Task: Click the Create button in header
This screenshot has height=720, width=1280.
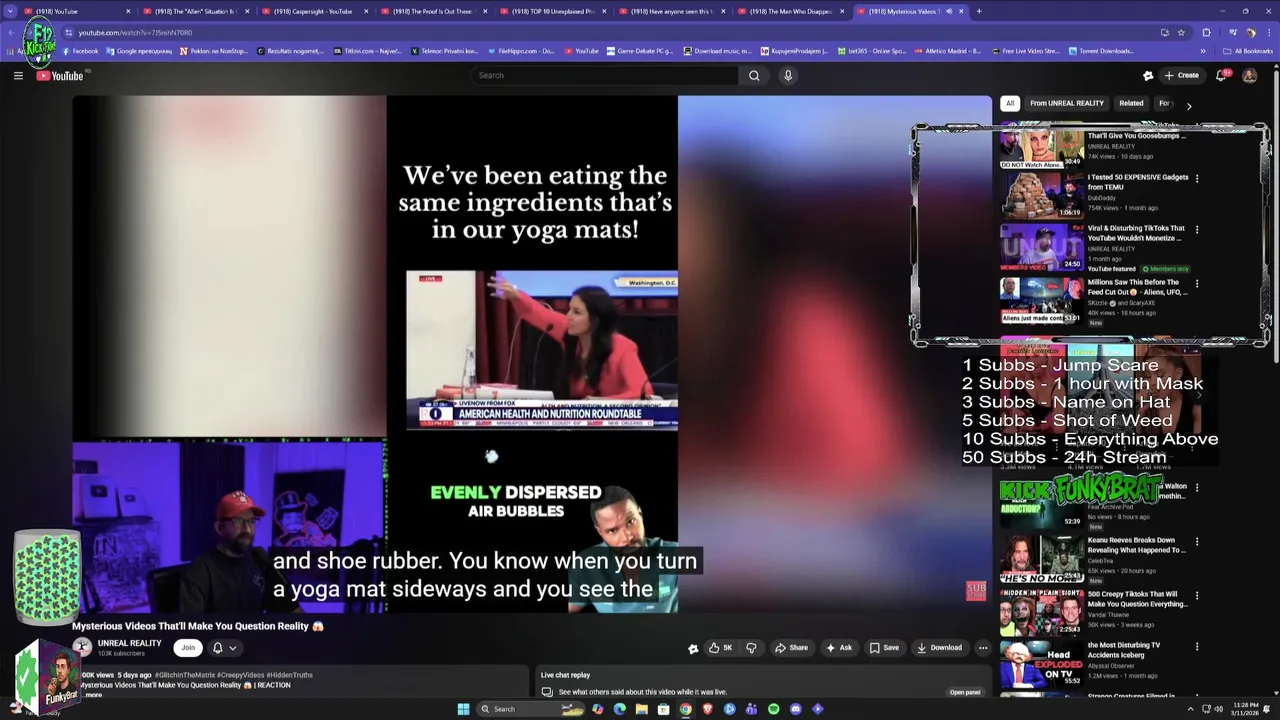Action: pos(1181,75)
